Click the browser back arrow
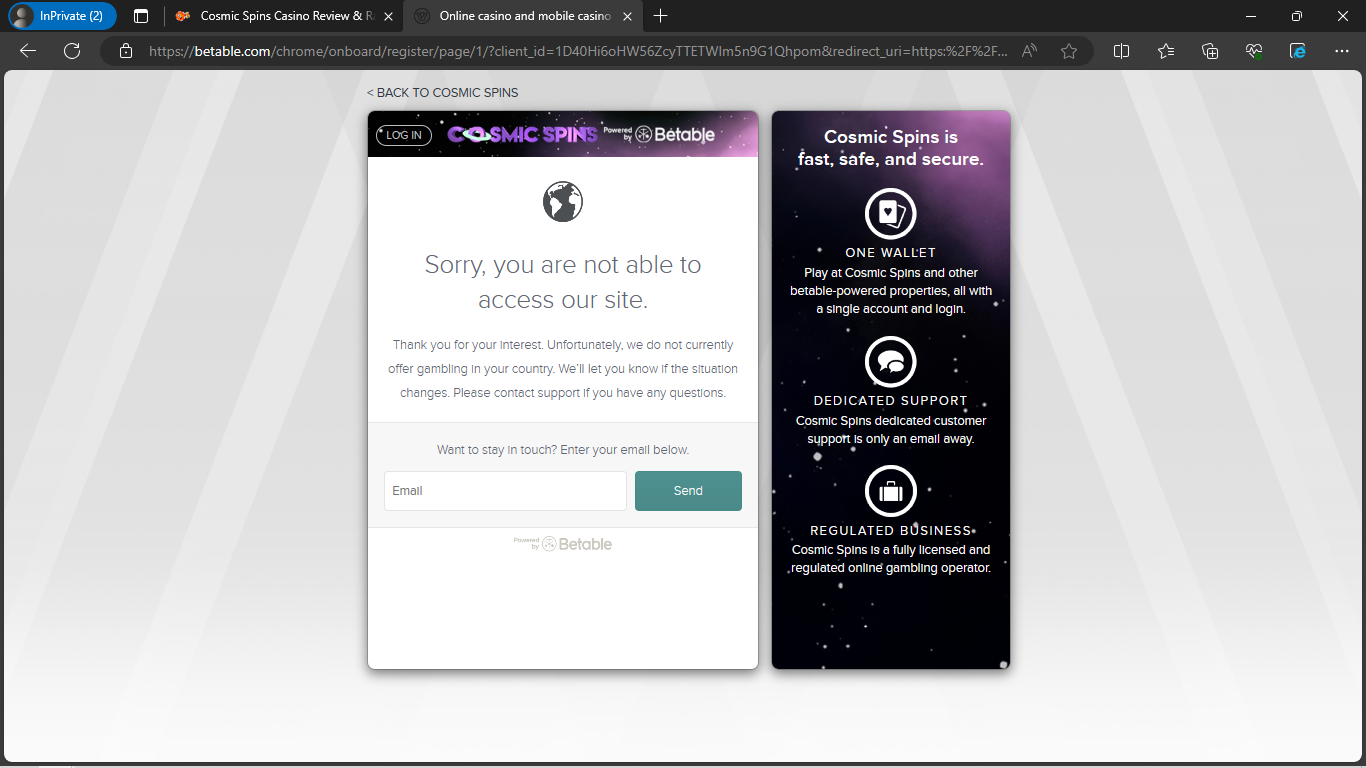 point(28,51)
